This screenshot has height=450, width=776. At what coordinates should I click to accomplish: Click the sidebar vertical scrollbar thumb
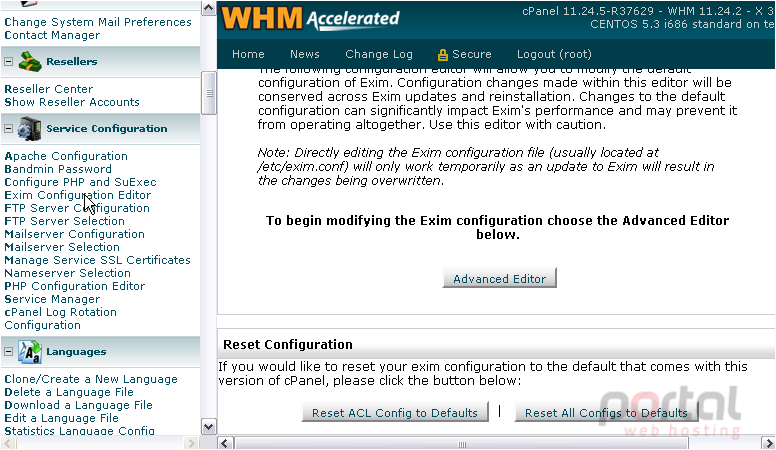coord(208,93)
